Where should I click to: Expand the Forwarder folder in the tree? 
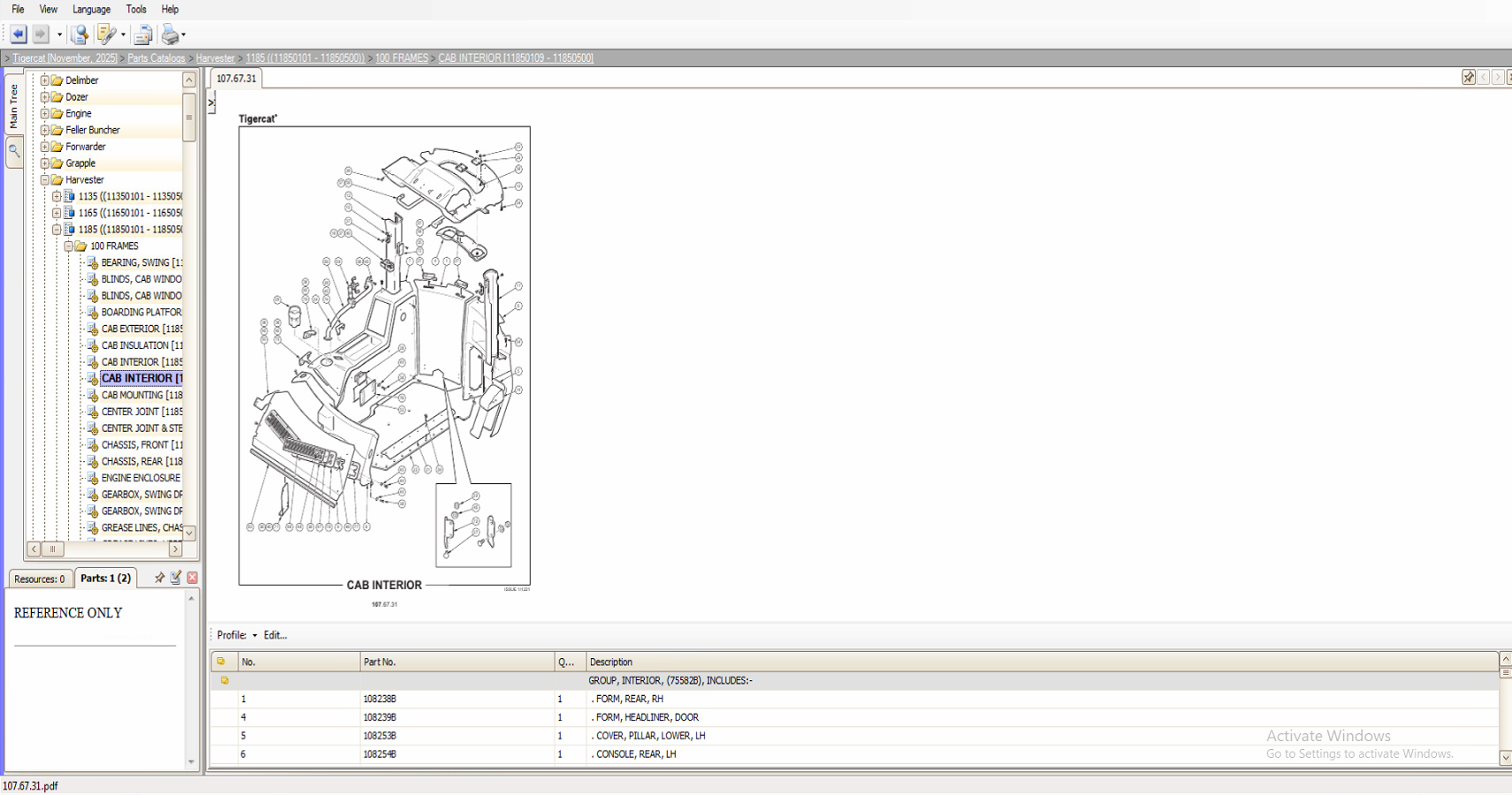click(43, 146)
